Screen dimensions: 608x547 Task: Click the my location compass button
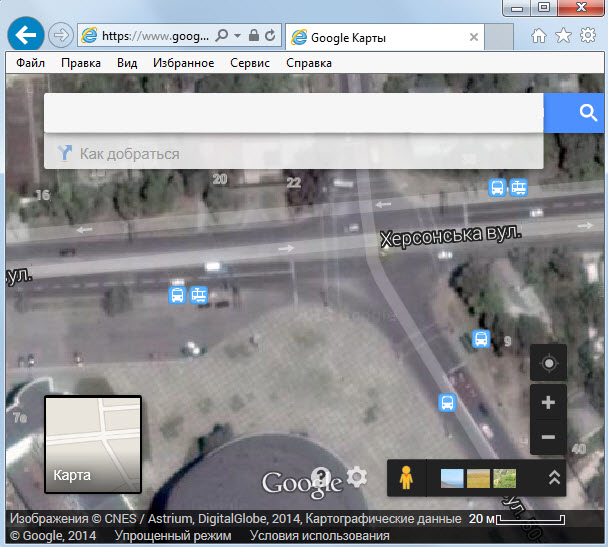pyautogui.click(x=548, y=363)
